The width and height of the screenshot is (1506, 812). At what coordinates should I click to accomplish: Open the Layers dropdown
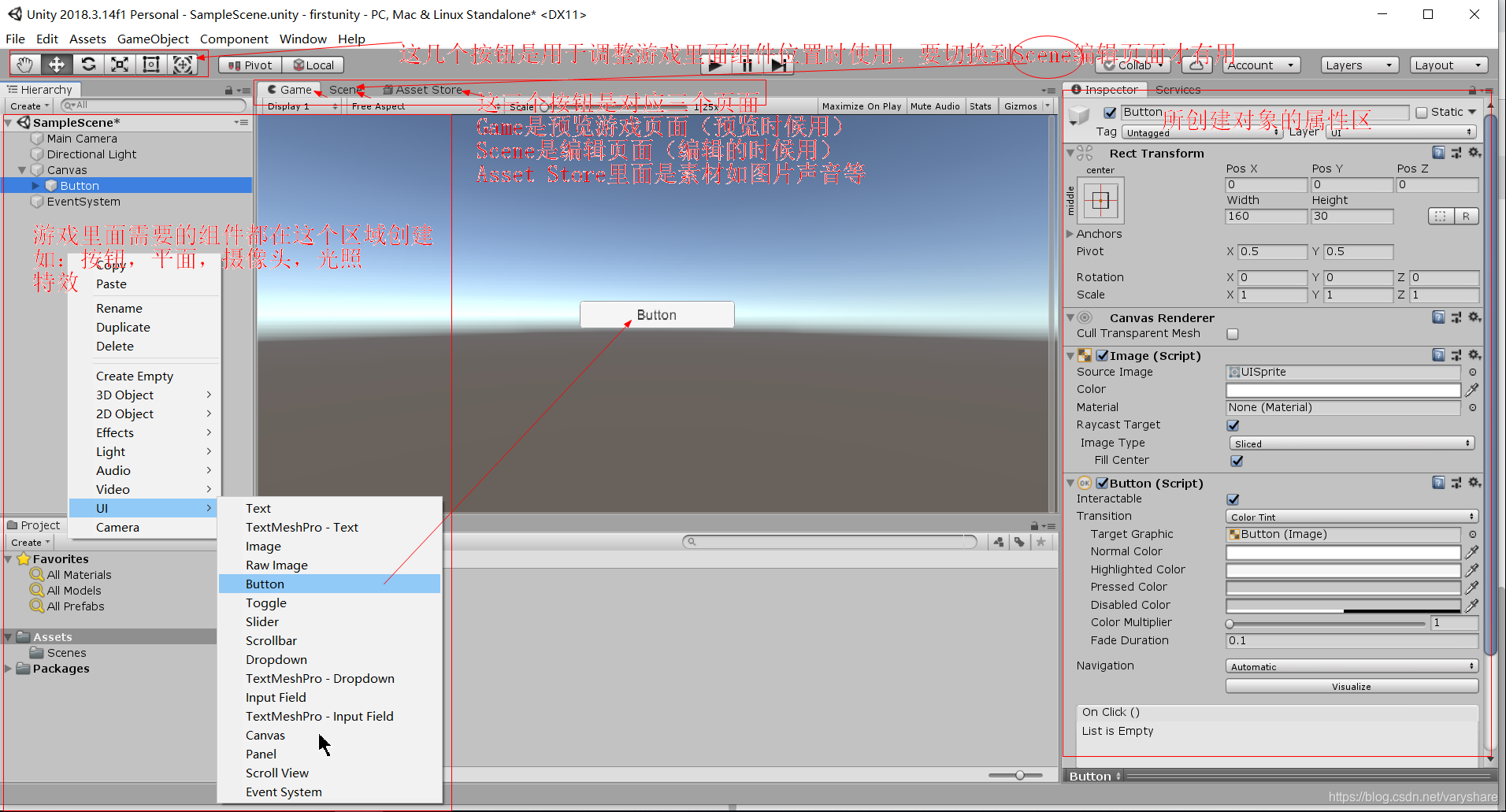[1359, 65]
